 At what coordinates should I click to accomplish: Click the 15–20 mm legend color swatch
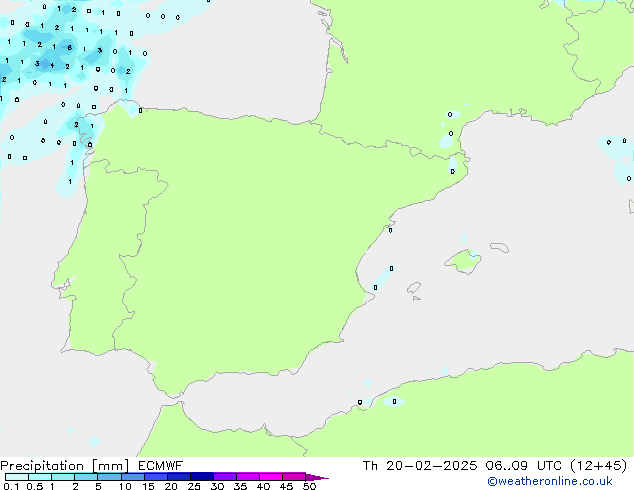155,477
